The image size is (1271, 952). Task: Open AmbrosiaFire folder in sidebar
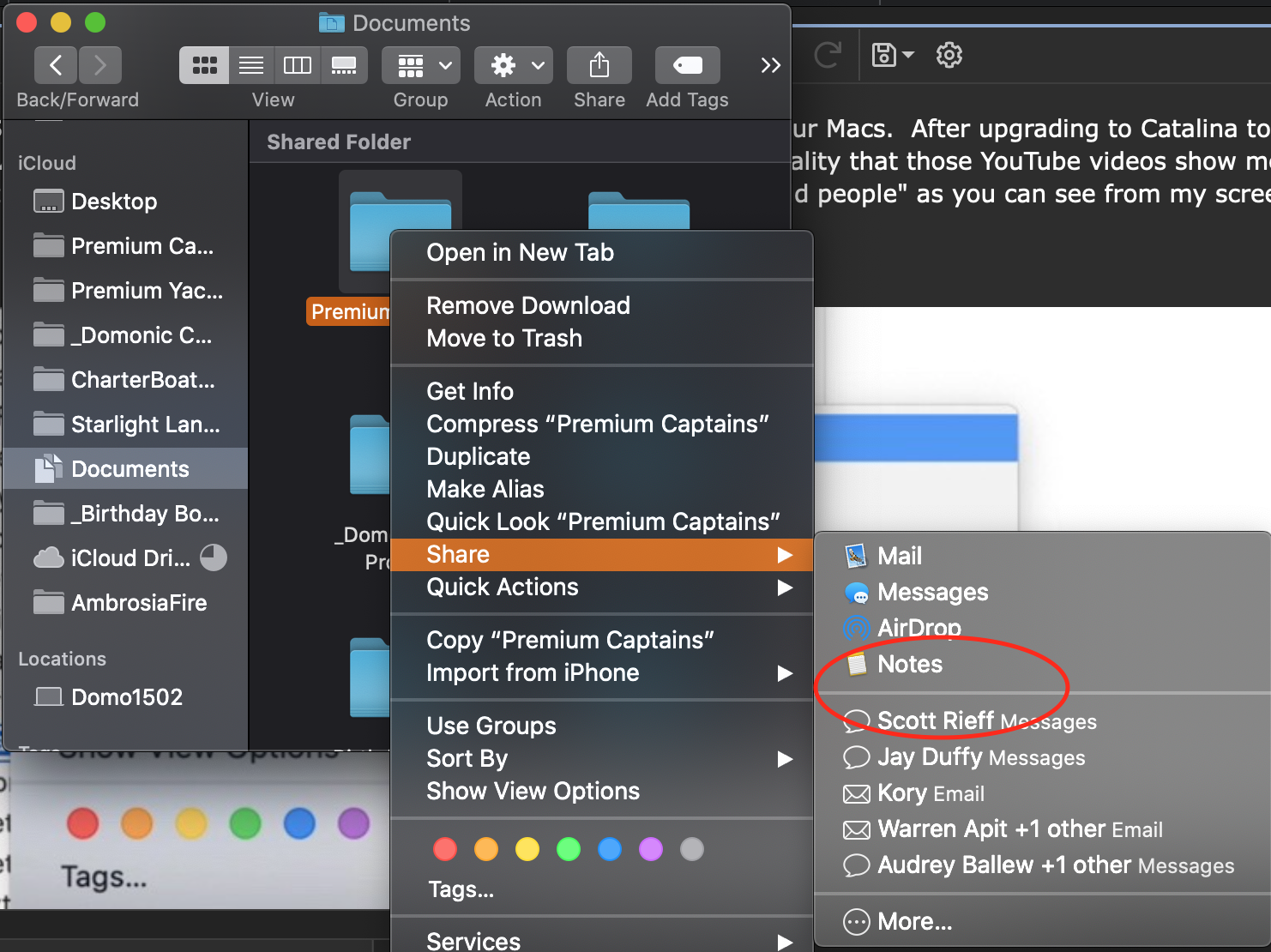click(126, 603)
